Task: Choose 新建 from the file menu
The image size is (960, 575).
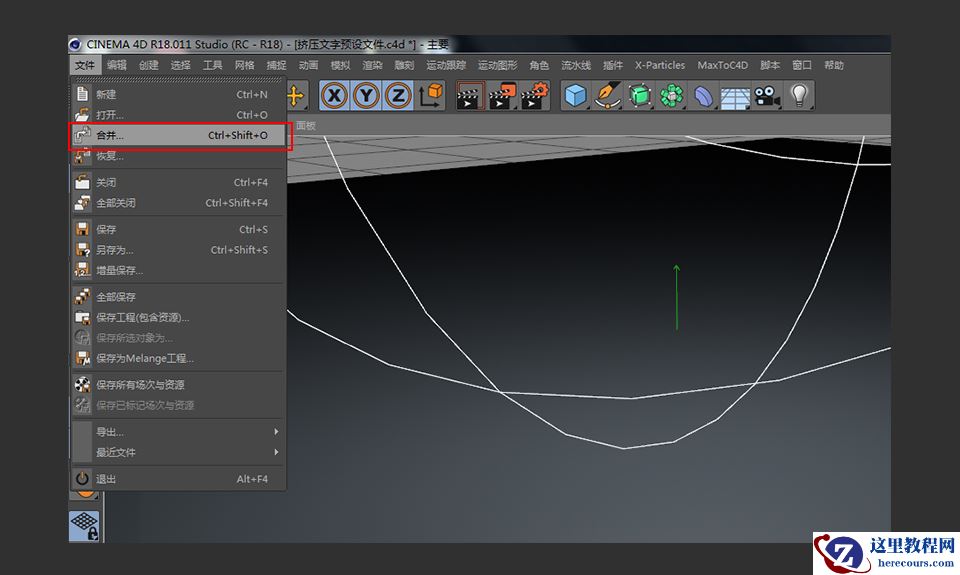Action: point(179,94)
